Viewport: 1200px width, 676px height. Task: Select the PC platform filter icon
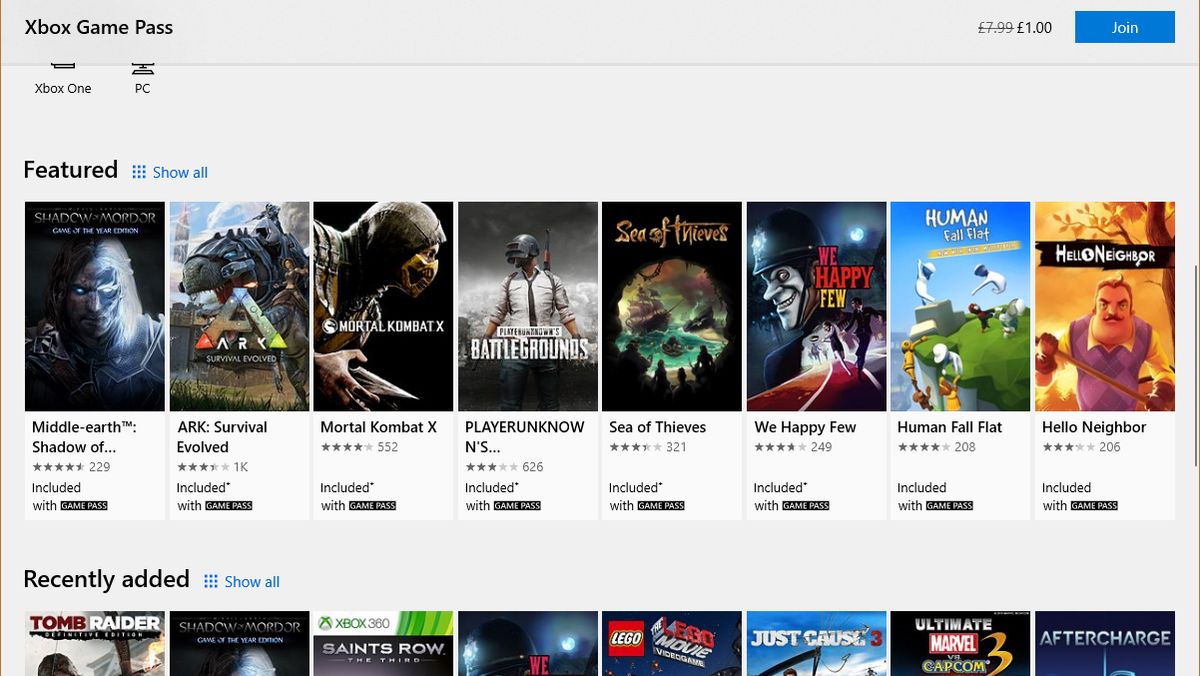click(x=142, y=70)
